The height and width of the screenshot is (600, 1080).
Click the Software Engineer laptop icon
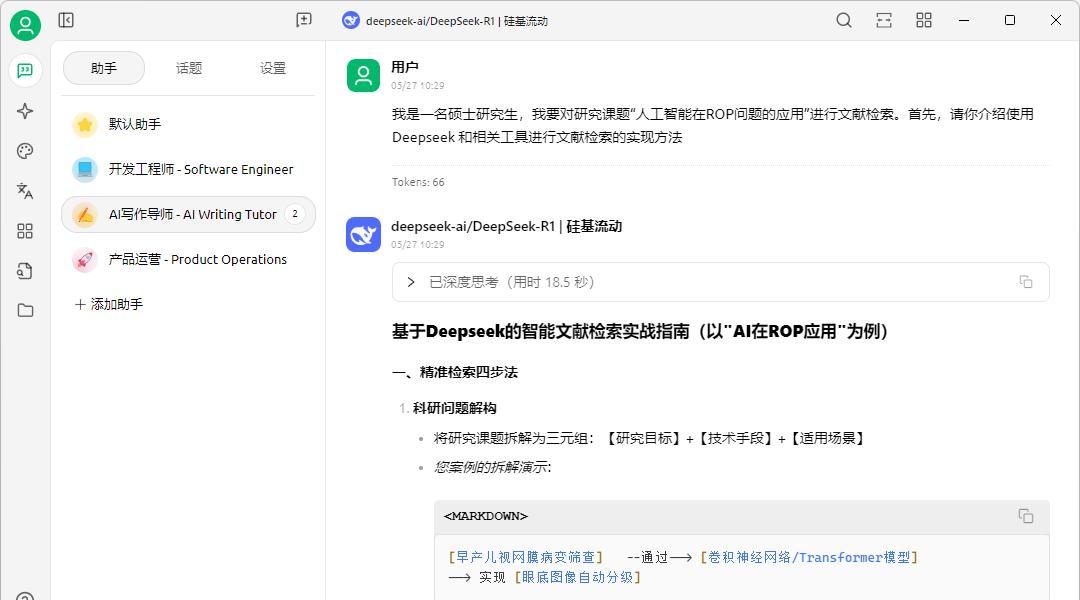(85, 169)
